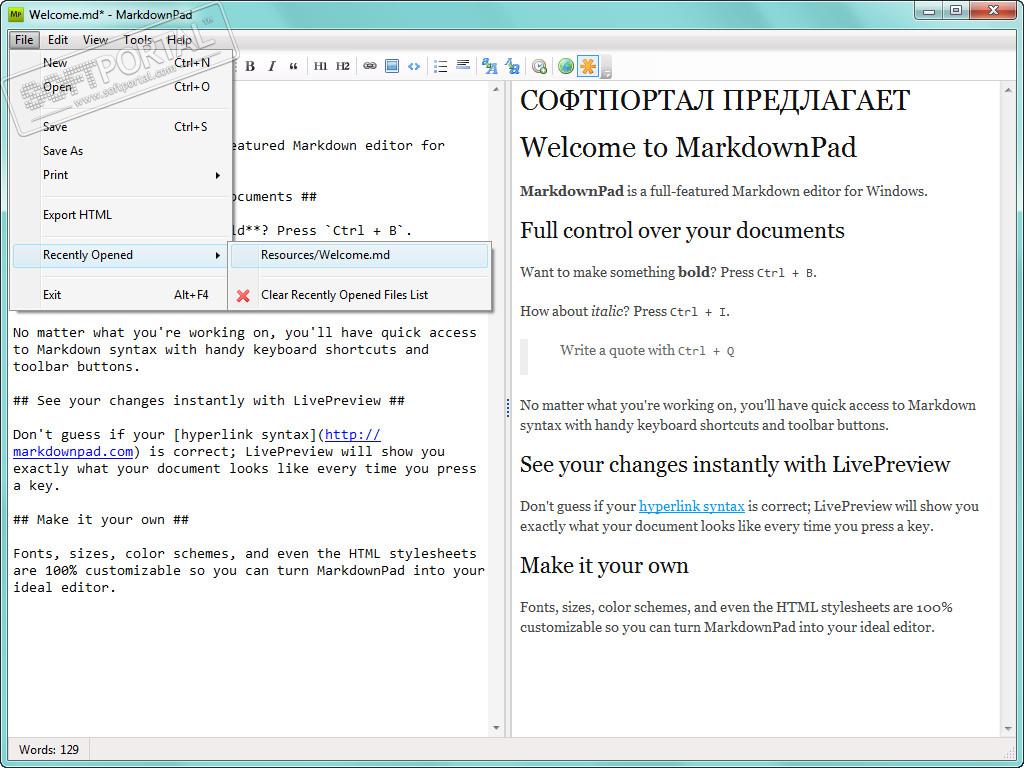Insert a hyperlink using the chain icon
Screen dimensions: 1024x768
[370, 66]
